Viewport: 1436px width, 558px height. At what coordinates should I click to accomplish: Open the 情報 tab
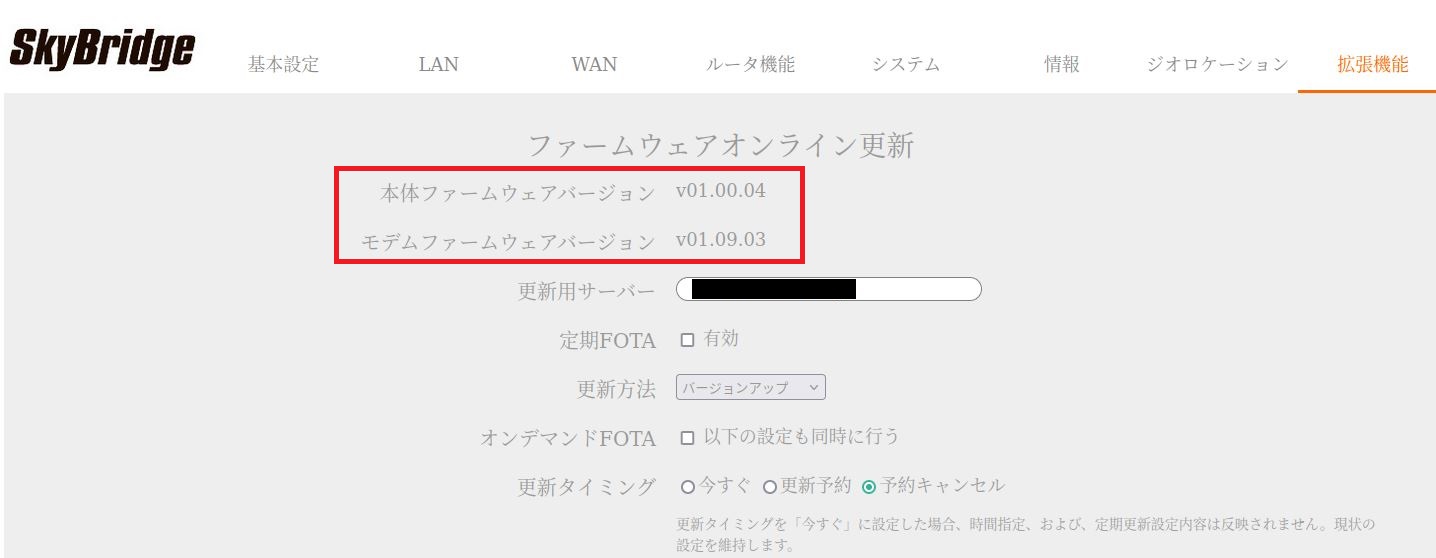[1061, 65]
